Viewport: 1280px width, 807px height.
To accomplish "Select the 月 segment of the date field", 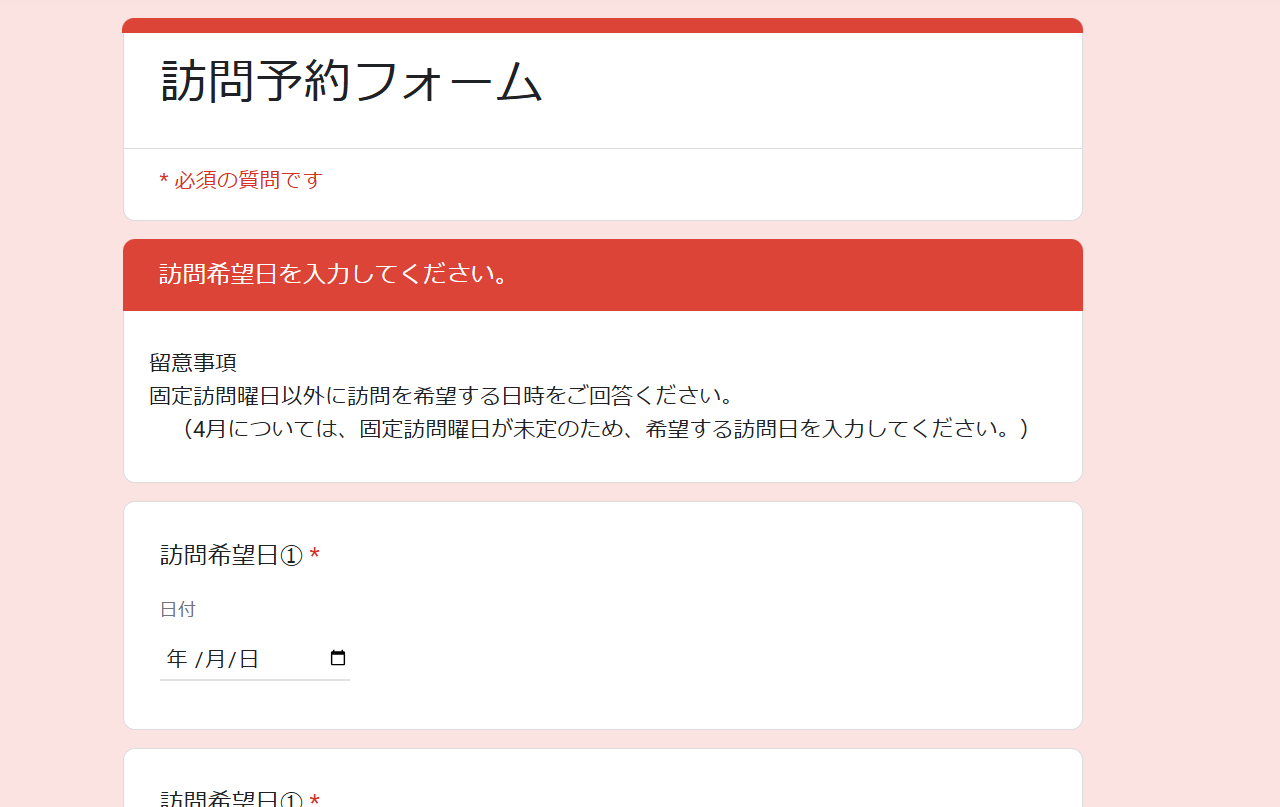I will 213,658.
